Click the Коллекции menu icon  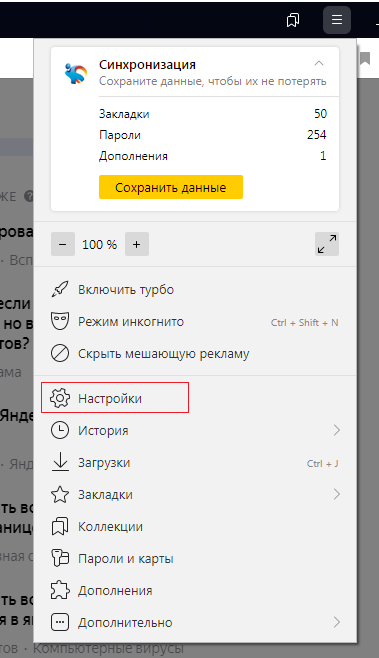click(x=60, y=527)
